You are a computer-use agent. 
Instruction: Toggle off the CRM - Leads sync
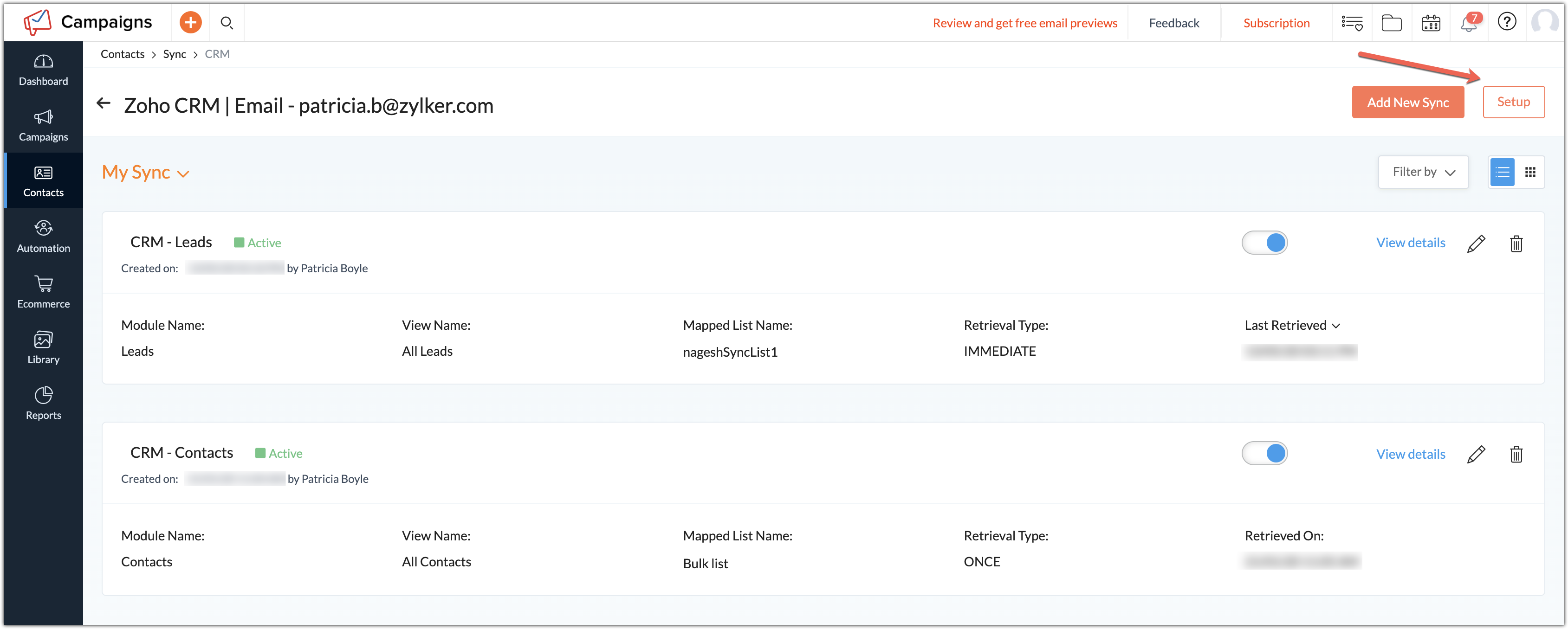(x=1265, y=243)
